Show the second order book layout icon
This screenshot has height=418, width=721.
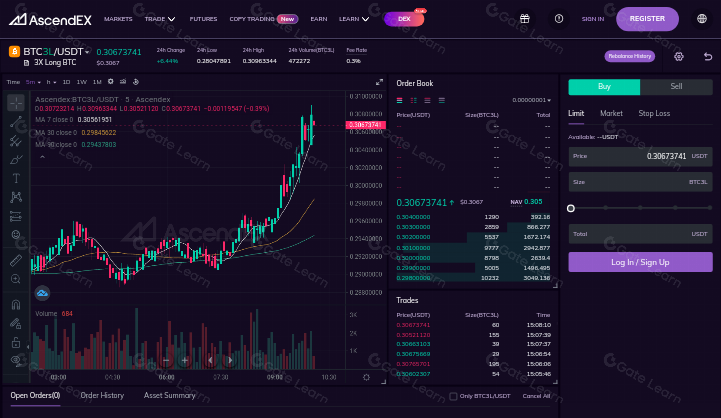coord(413,100)
